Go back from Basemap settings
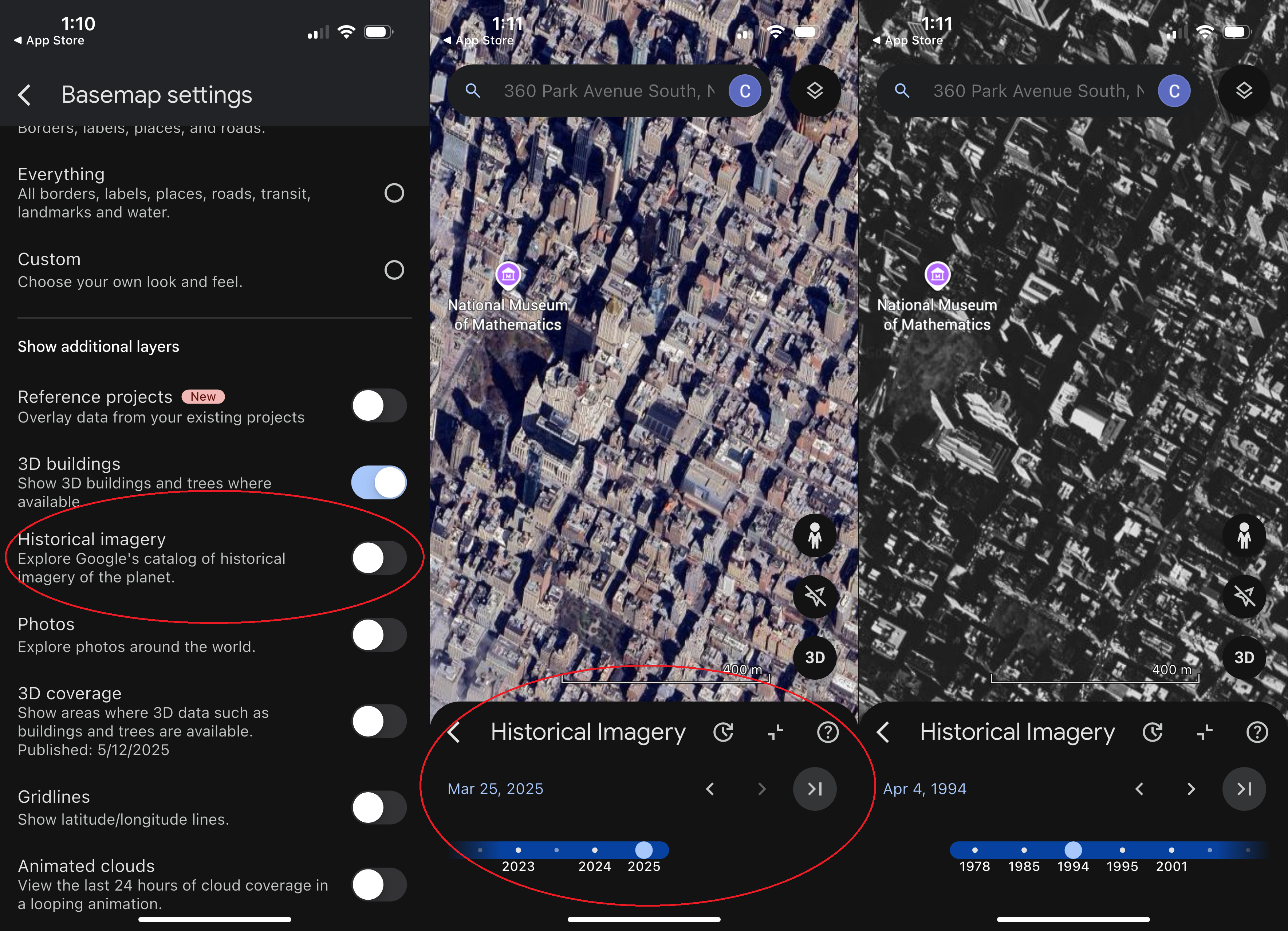 click(25, 95)
